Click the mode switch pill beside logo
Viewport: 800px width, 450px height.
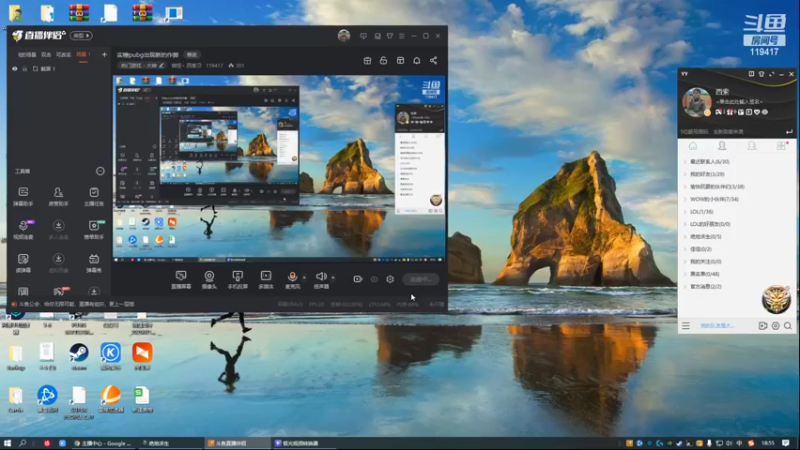tap(81, 36)
